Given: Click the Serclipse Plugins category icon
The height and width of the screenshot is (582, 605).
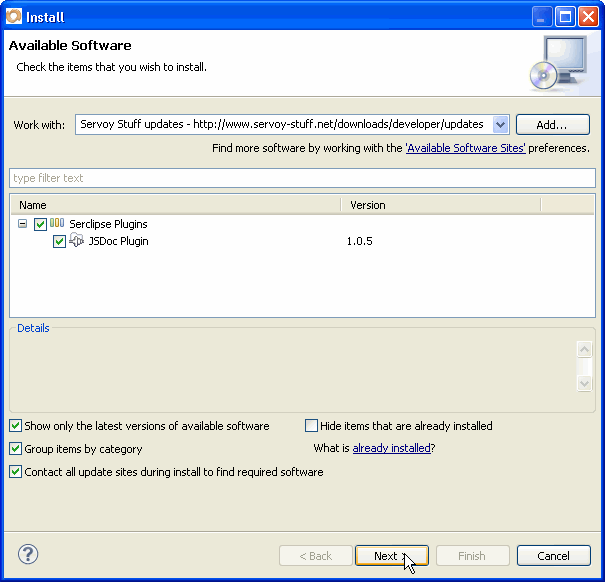Looking at the screenshot, I should pos(57,223).
